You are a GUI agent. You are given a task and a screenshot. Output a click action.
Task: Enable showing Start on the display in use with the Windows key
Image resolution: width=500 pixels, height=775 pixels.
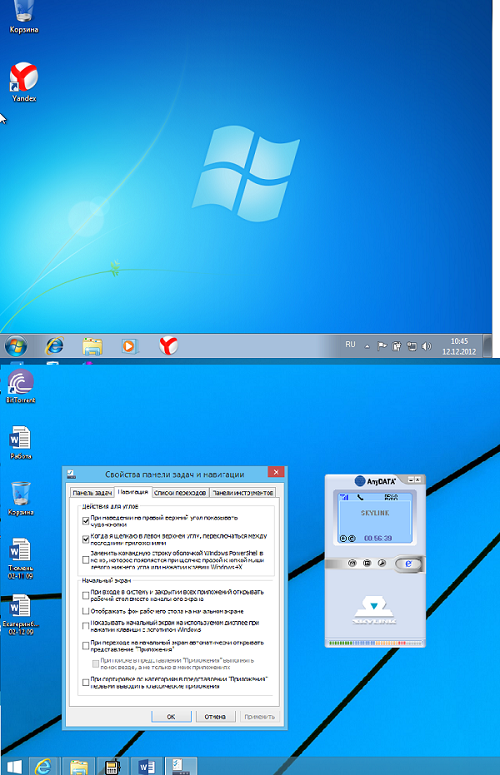(x=85, y=626)
